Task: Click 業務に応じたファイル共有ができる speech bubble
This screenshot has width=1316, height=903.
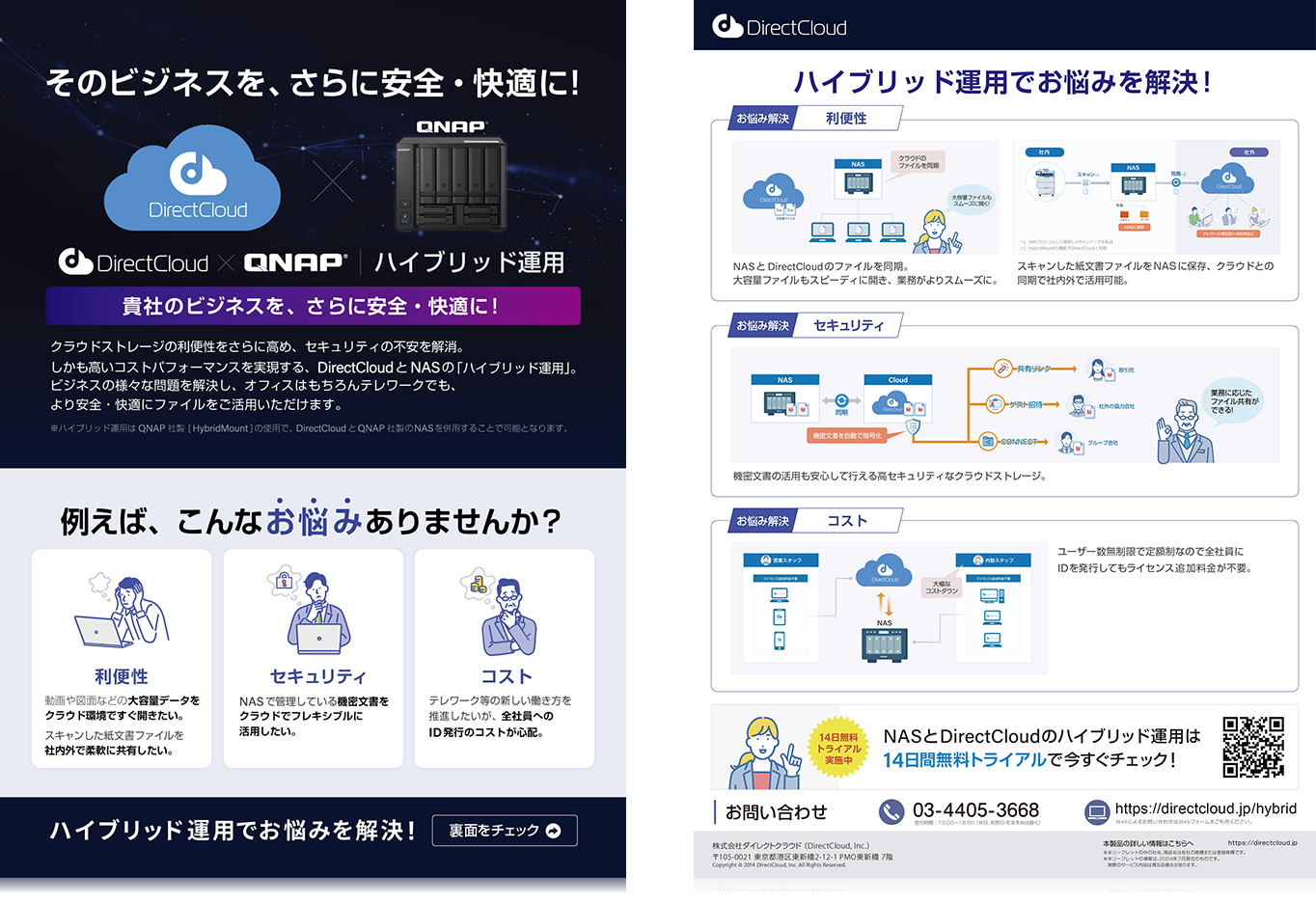Action: [x=1234, y=400]
